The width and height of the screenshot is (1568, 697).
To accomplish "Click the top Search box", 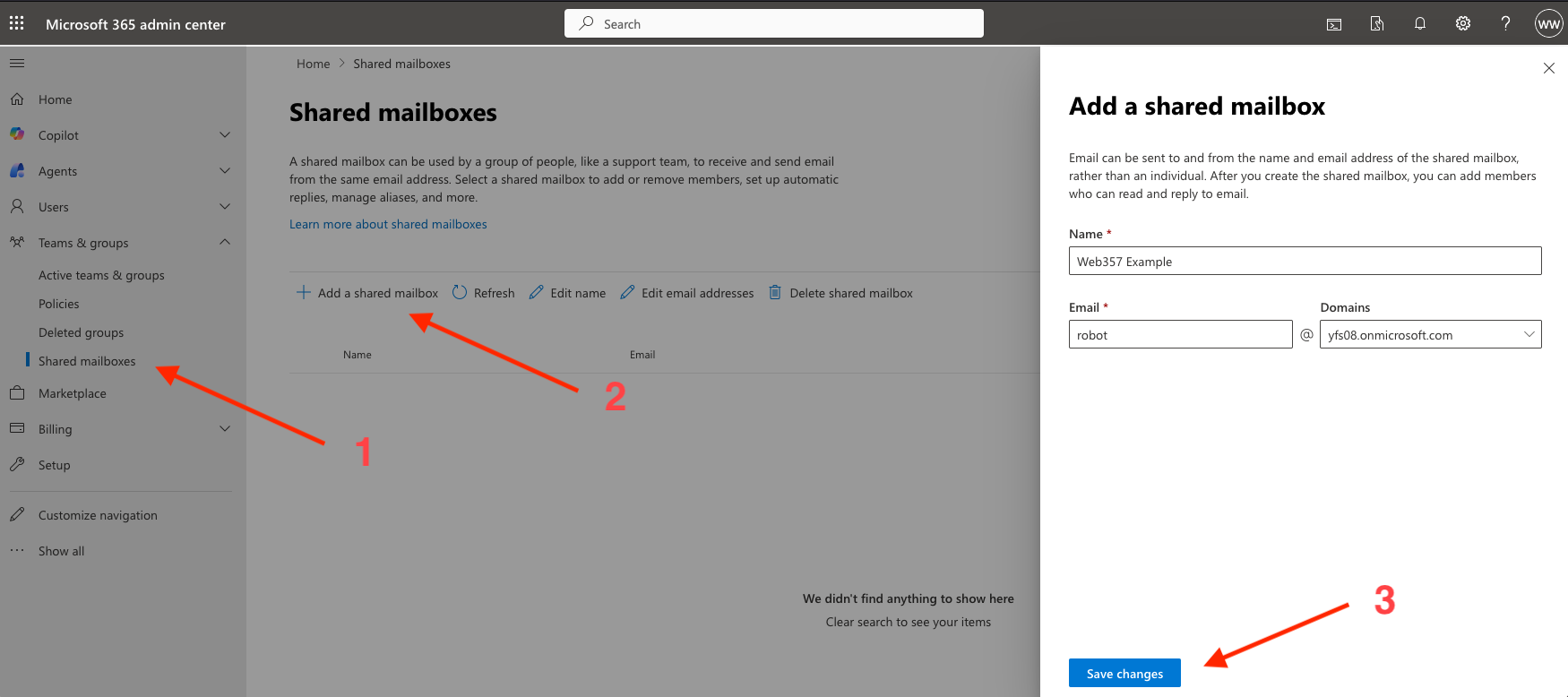I will point(773,23).
